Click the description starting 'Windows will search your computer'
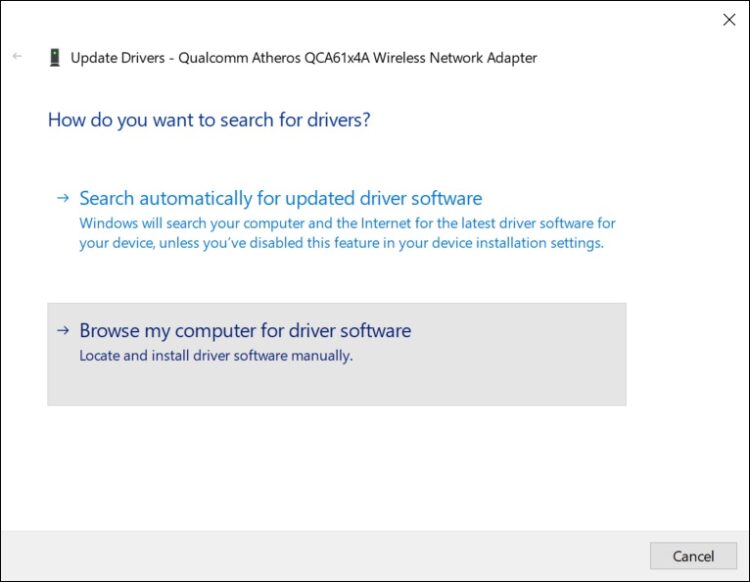Screen dimensions: 750x582 point(347,233)
